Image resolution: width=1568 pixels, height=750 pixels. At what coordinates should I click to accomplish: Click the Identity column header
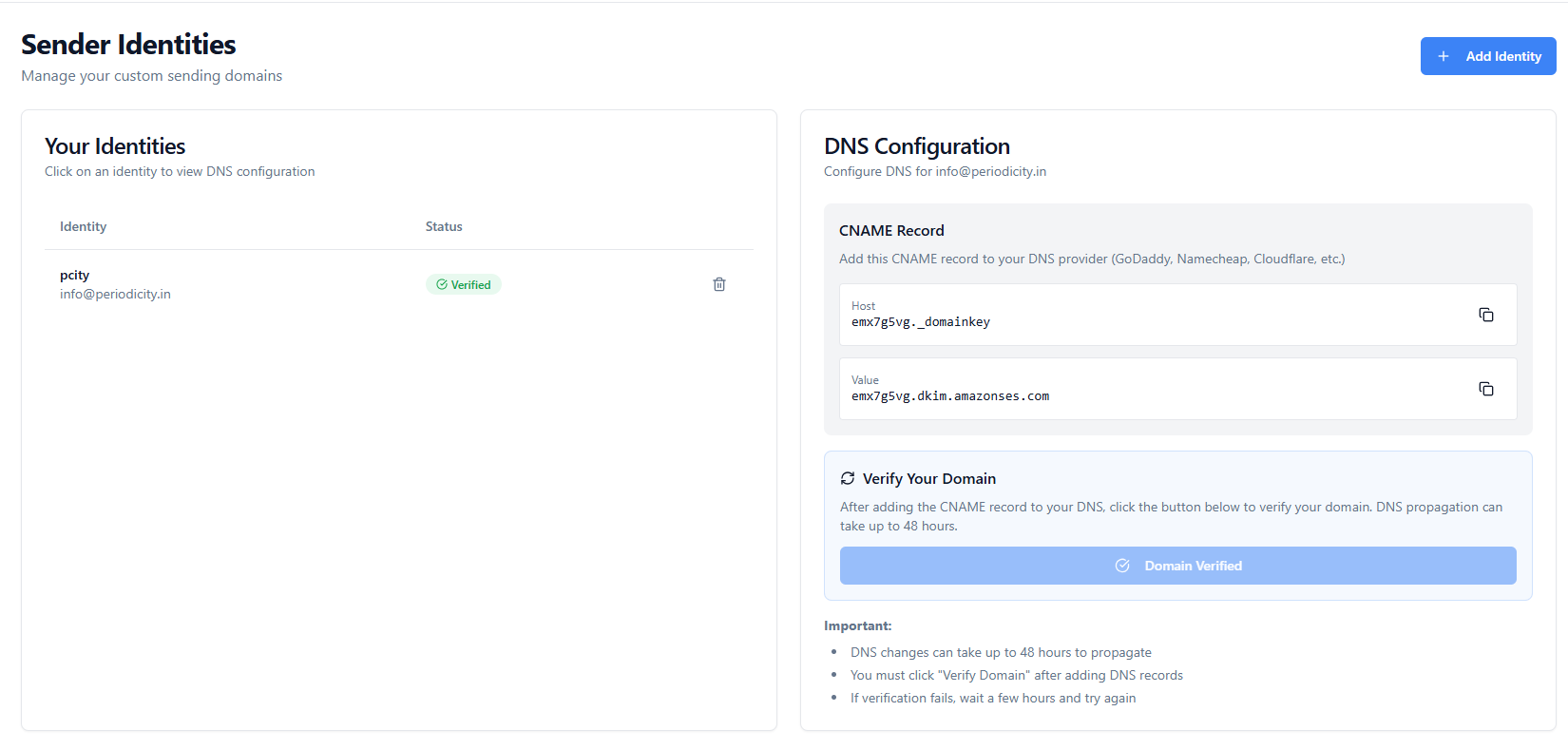83,226
